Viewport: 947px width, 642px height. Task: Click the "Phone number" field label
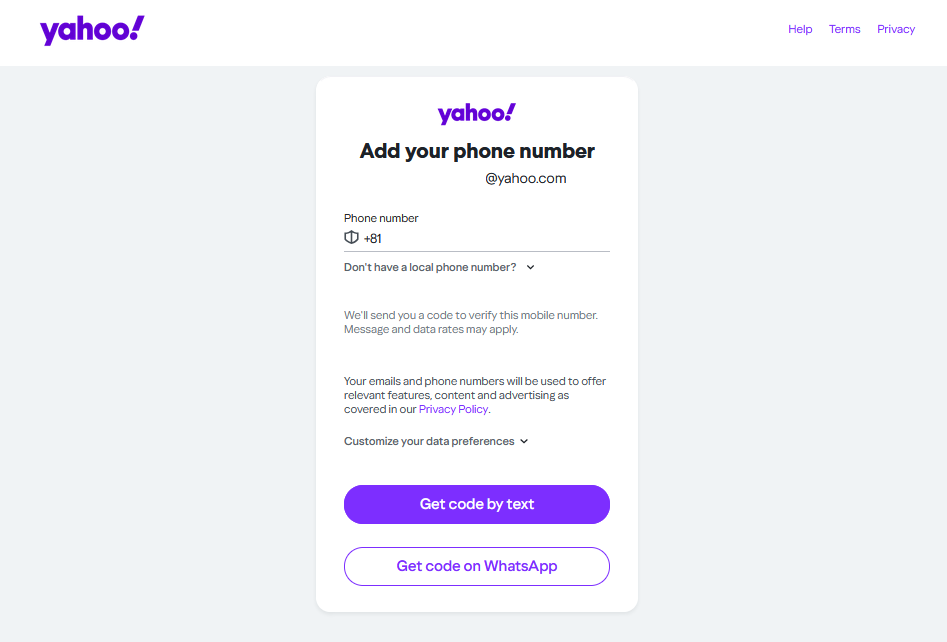[381, 218]
